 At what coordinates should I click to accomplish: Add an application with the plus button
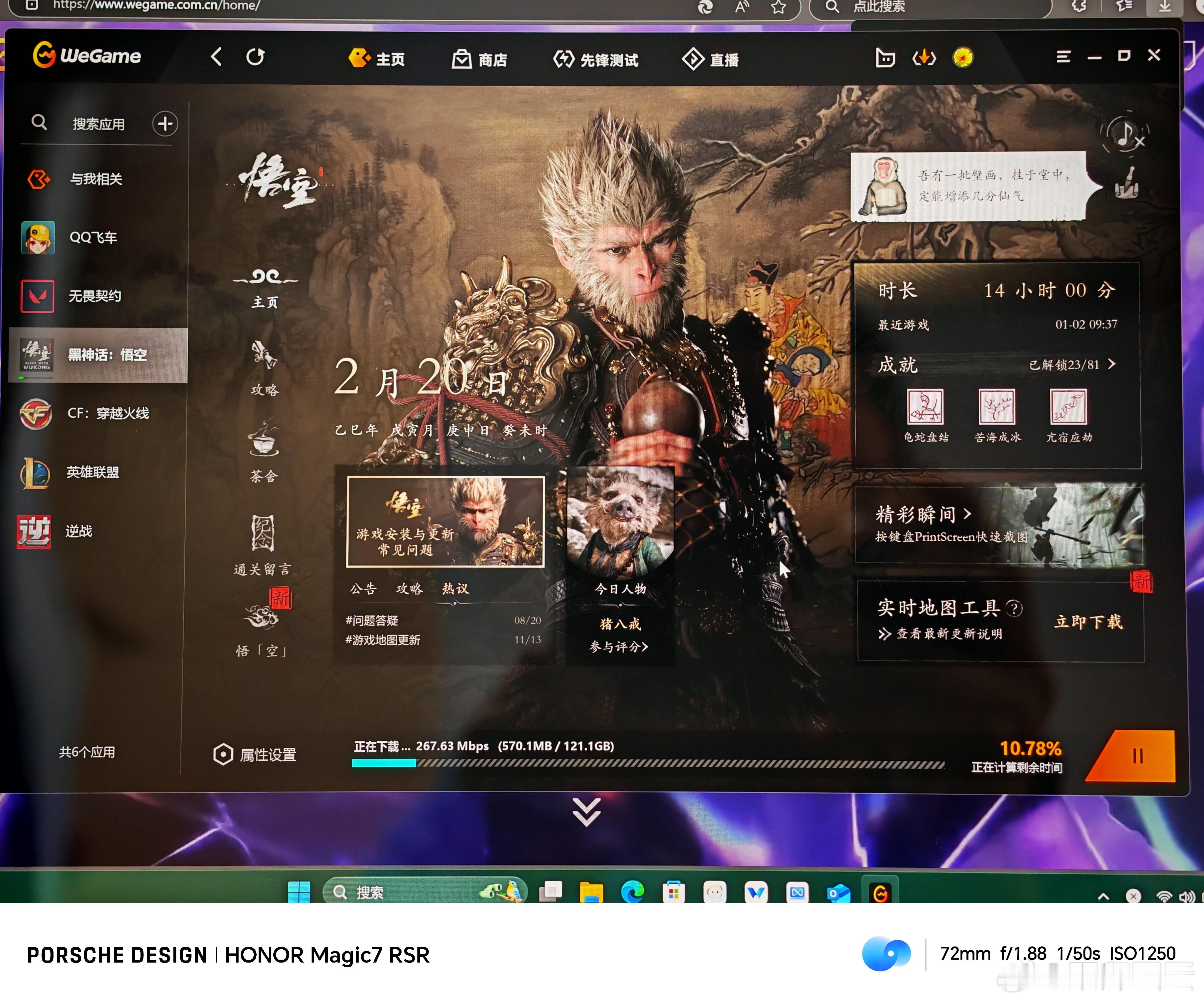pyautogui.click(x=165, y=124)
